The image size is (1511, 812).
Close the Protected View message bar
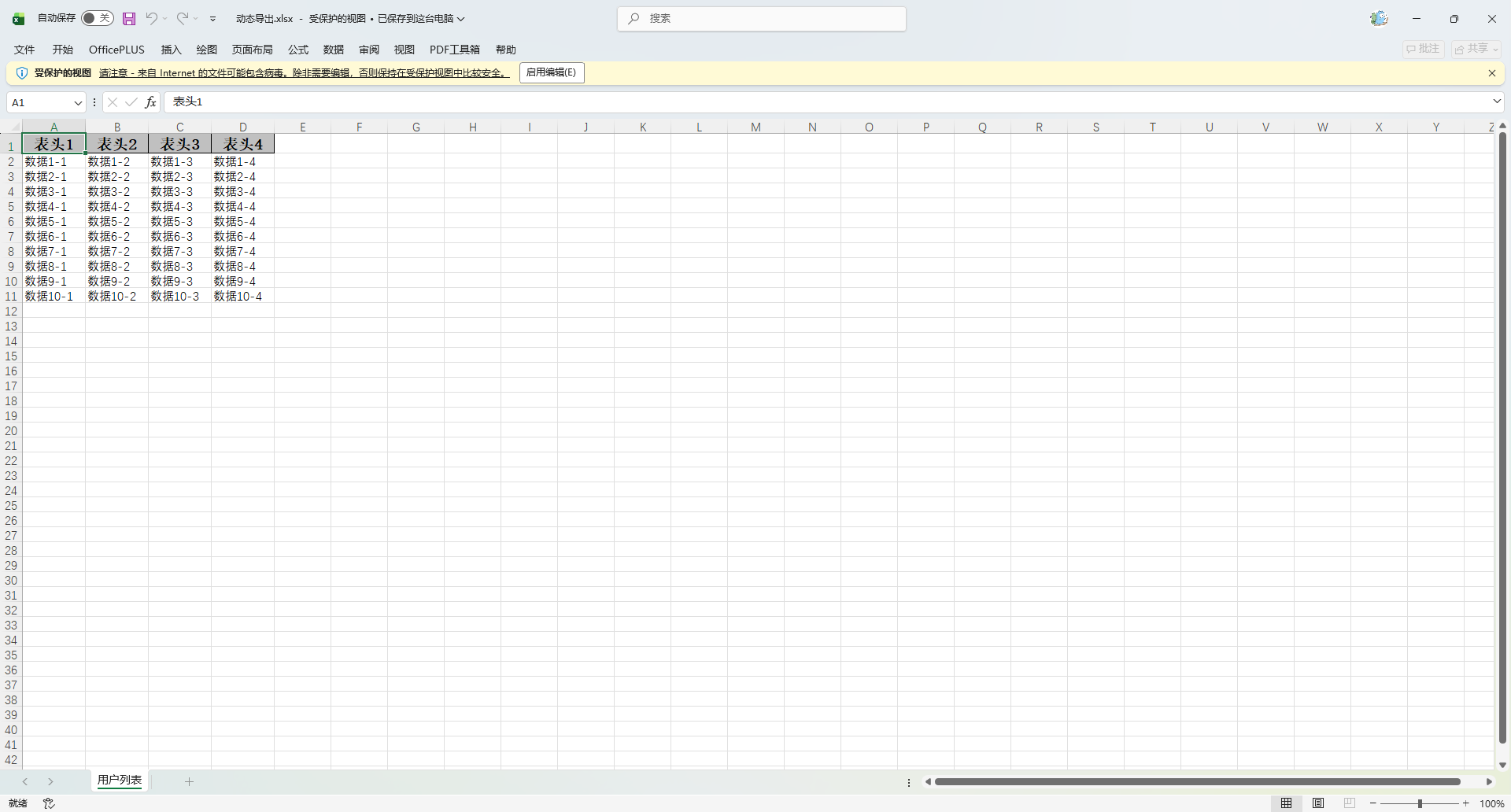(1491, 73)
